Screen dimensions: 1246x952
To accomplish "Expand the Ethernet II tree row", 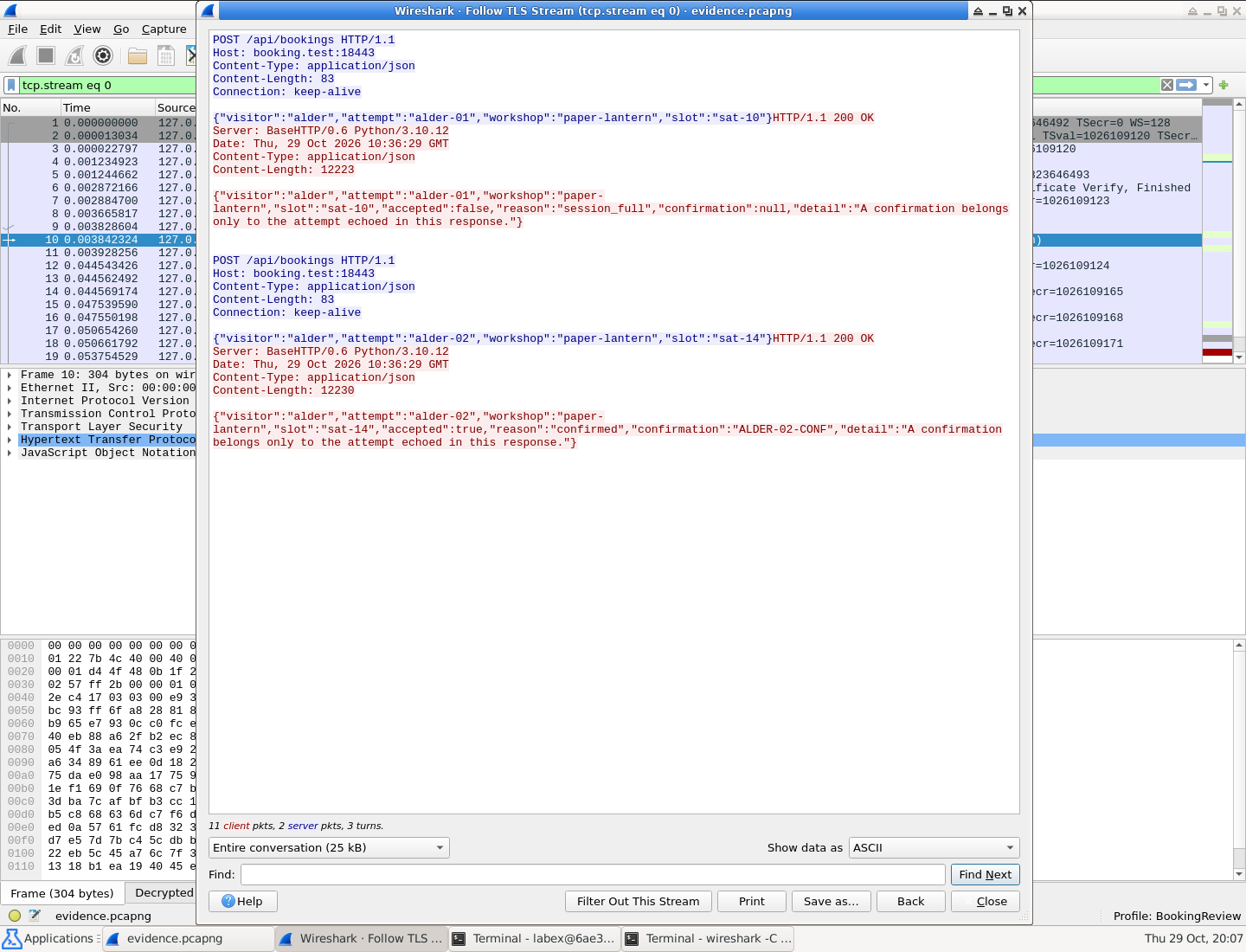I will point(10,388).
